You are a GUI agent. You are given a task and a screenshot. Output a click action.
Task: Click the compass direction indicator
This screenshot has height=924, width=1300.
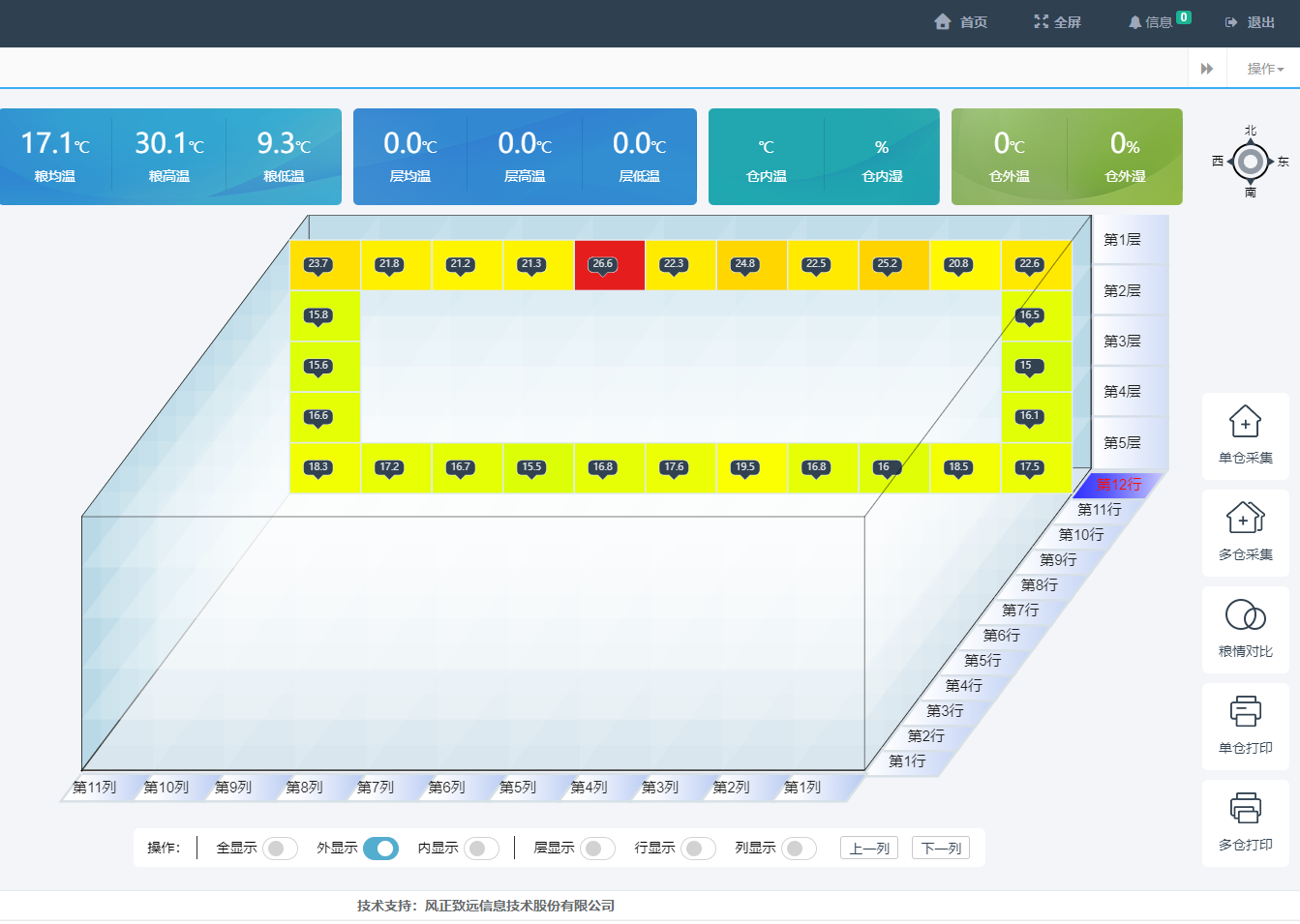[1250, 162]
